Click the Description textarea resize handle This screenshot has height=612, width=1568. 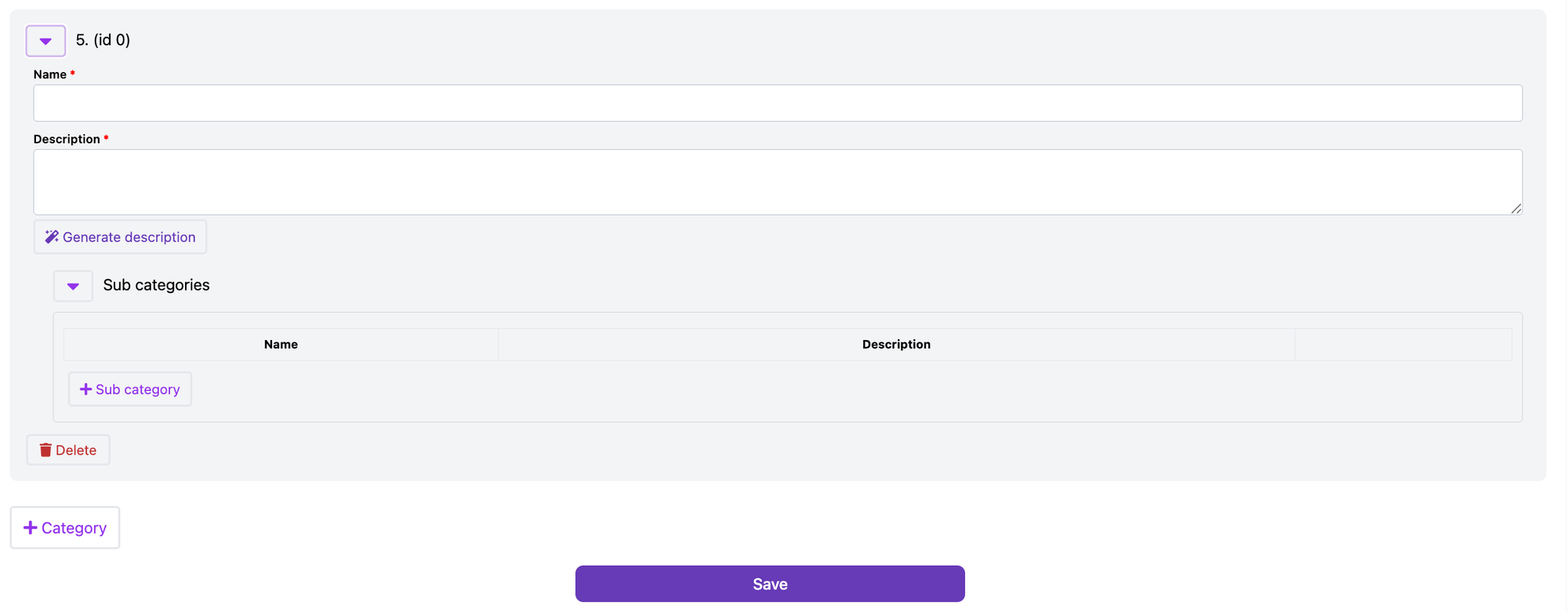[1515, 208]
